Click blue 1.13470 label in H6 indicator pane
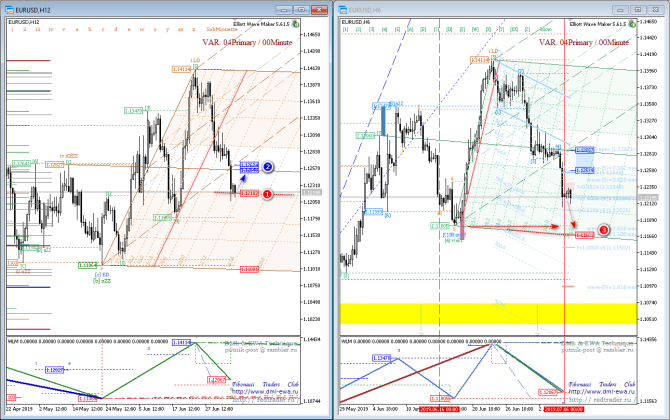The image size is (670, 420). click(382, 358)
